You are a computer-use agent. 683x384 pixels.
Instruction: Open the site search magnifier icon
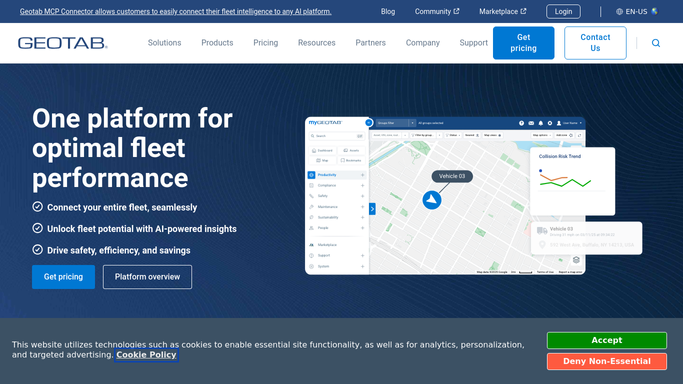coord(656,43)
